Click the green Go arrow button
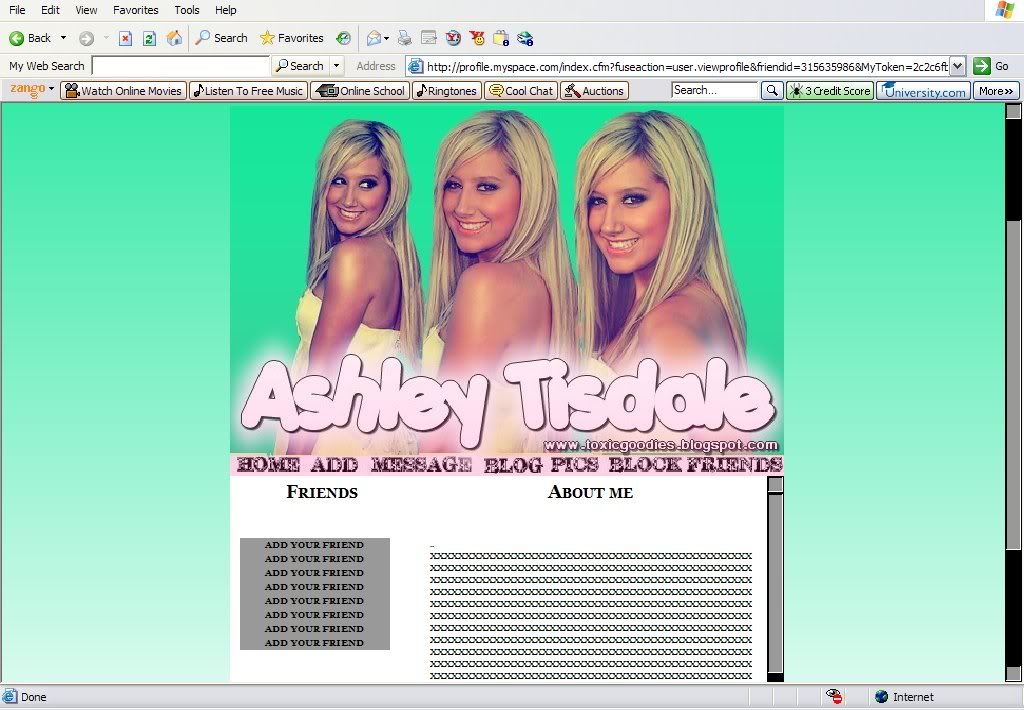1024x710 pixels. point(982,66)
